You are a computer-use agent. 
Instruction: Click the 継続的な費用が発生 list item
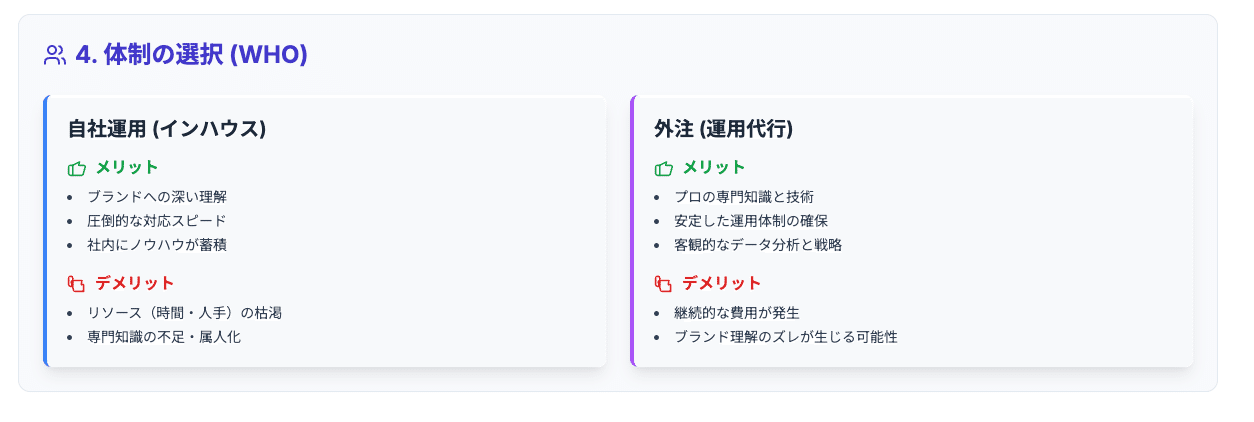coord(737,313)
